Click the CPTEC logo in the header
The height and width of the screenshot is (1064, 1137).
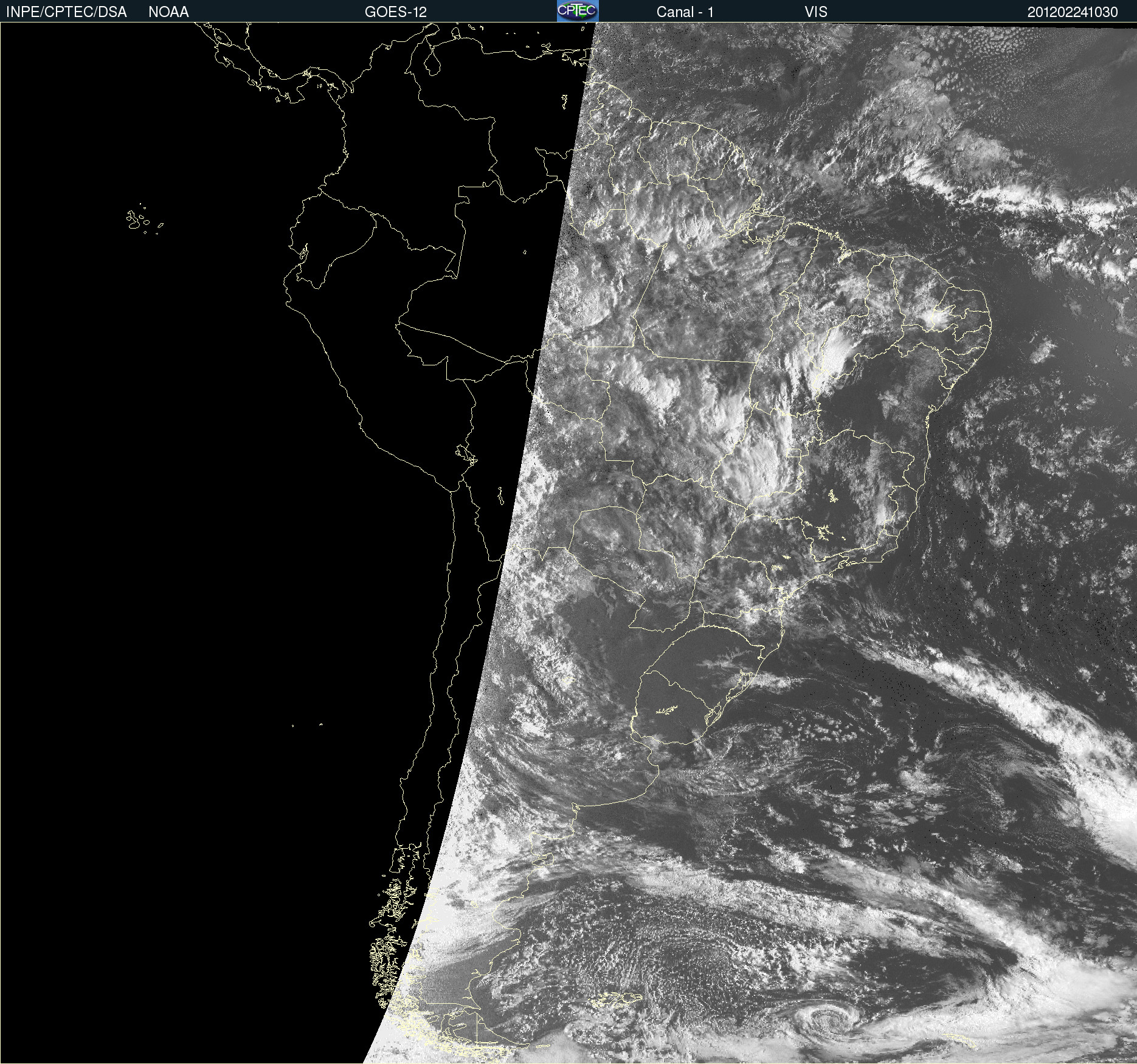click(x=578, y=11)
